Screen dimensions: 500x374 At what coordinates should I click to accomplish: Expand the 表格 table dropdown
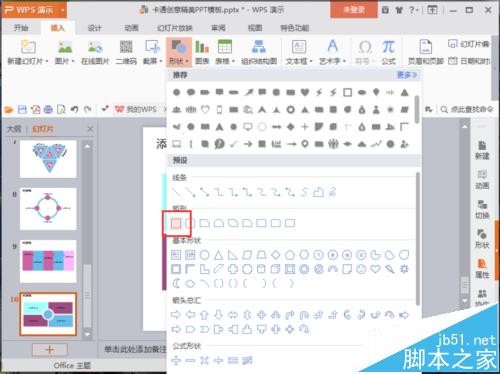click(x=225, y=52)
